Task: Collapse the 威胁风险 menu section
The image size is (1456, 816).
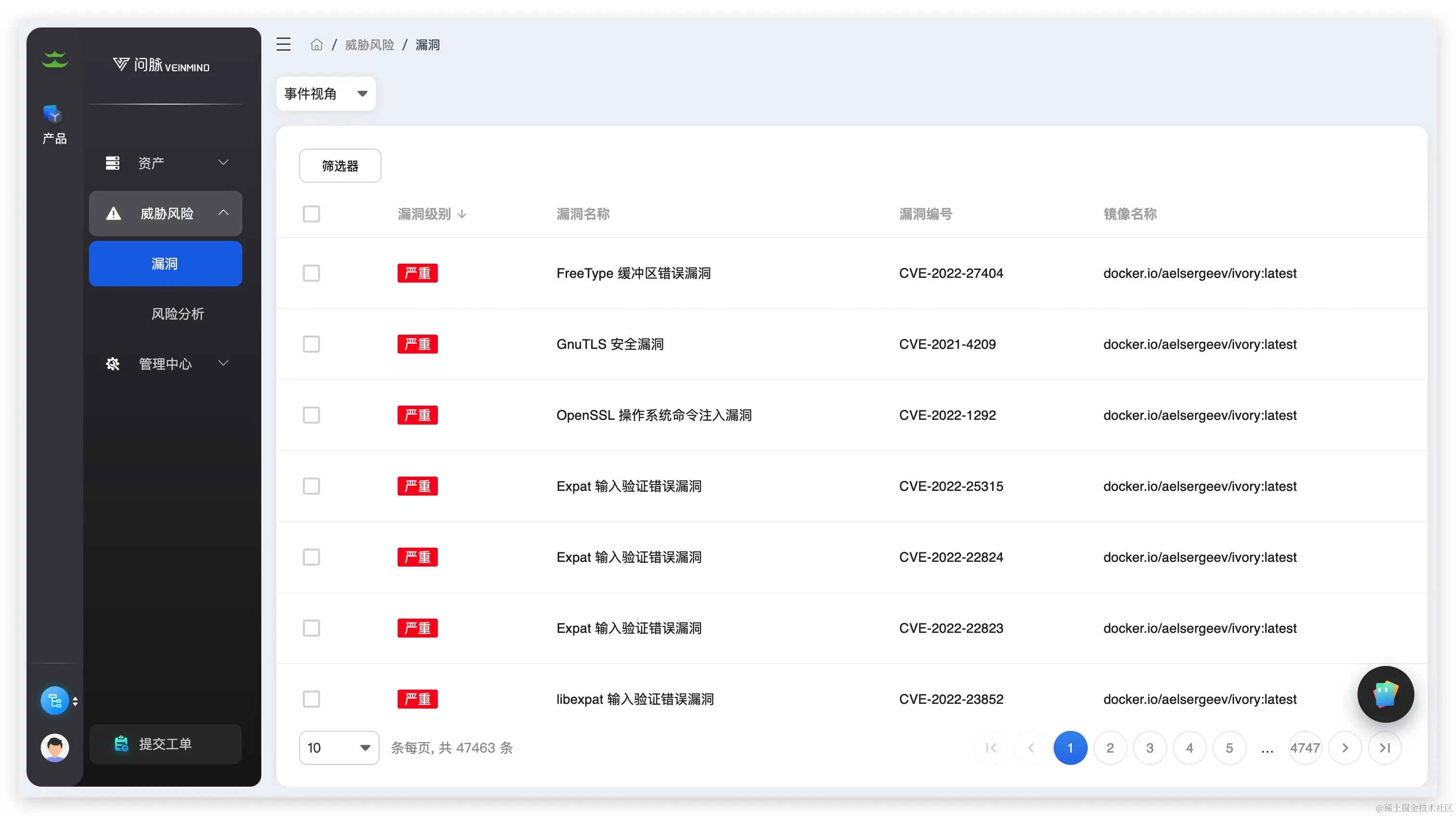Action: (224, 214)
